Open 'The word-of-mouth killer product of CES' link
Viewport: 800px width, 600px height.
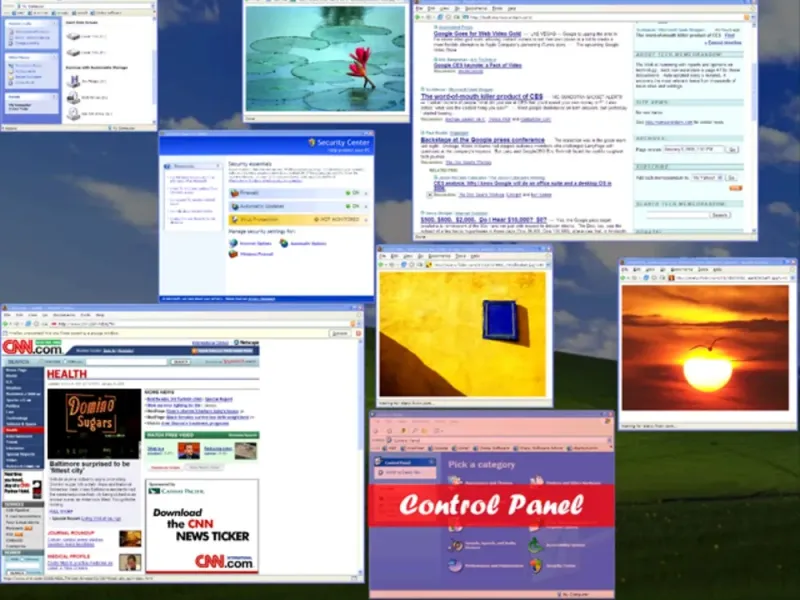tap(482, 96)
